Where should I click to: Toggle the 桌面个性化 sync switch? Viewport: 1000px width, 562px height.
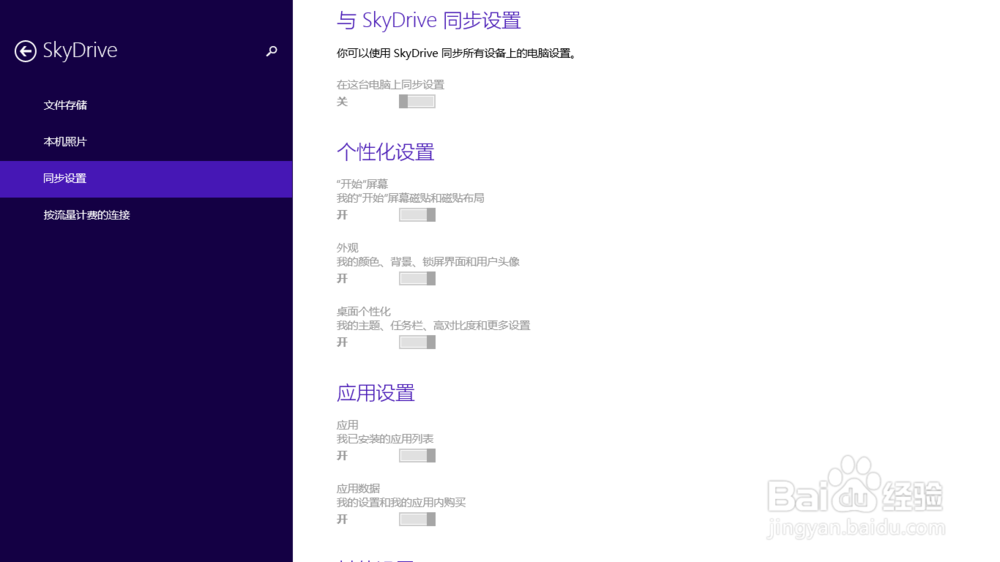click(417, 343)
